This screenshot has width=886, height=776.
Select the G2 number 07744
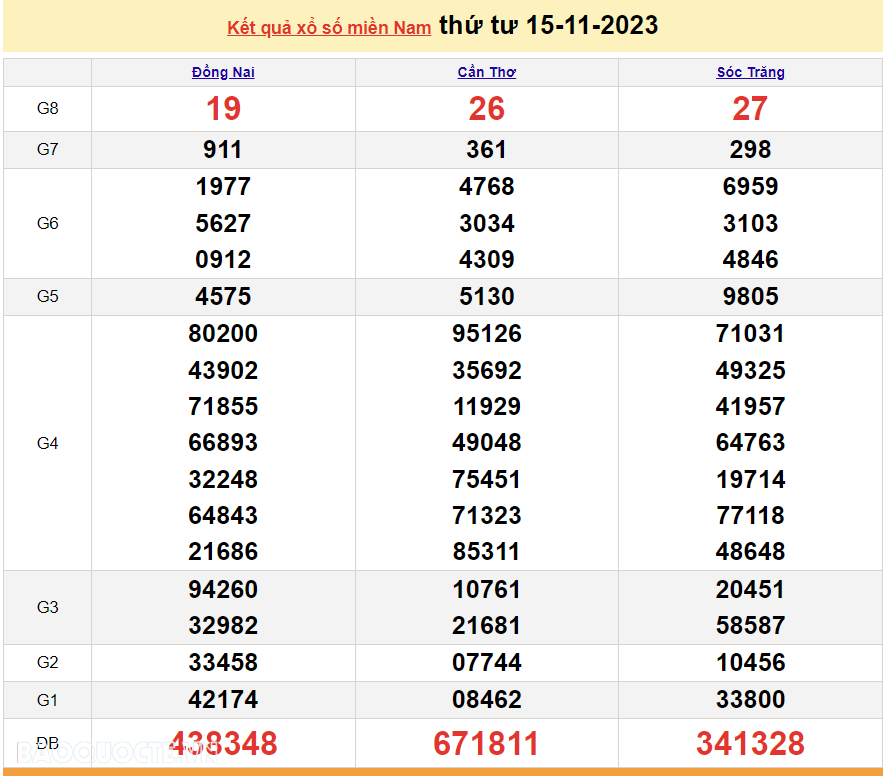click(487, 662)
